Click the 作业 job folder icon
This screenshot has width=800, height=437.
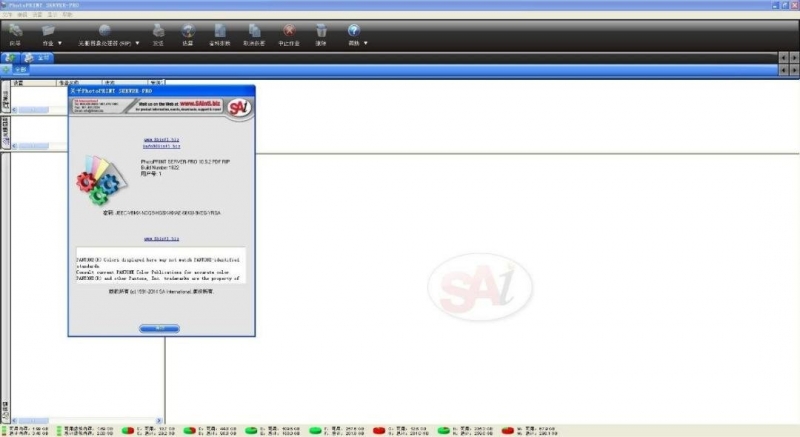pyautogui.click(x=48, y=31)
